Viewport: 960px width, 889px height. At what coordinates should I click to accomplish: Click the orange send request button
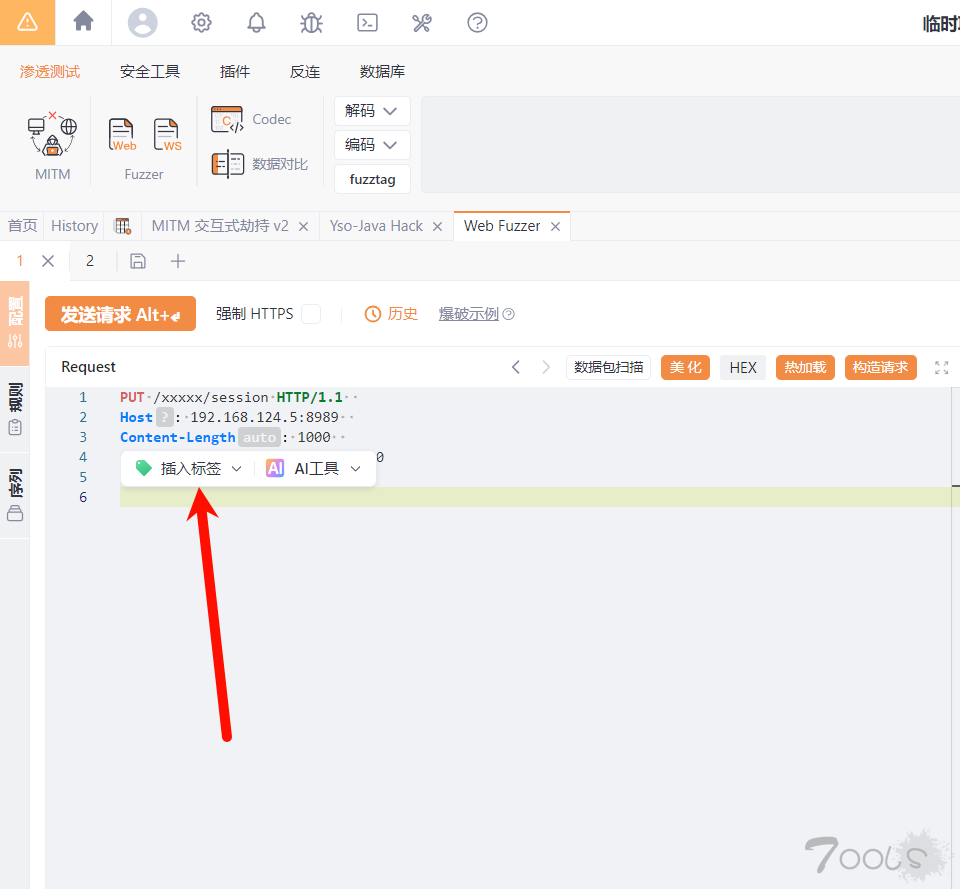[121, 314]
